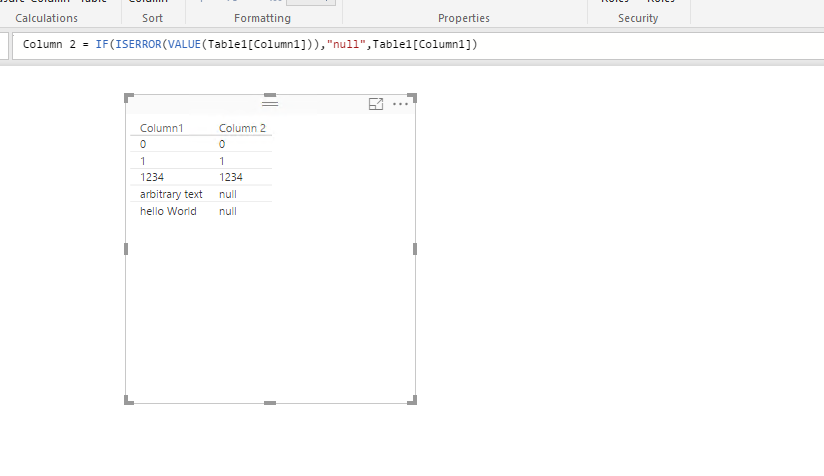Click the right-middle resize handle of visual
Screen dimensions: 824x476
(415, 249)
